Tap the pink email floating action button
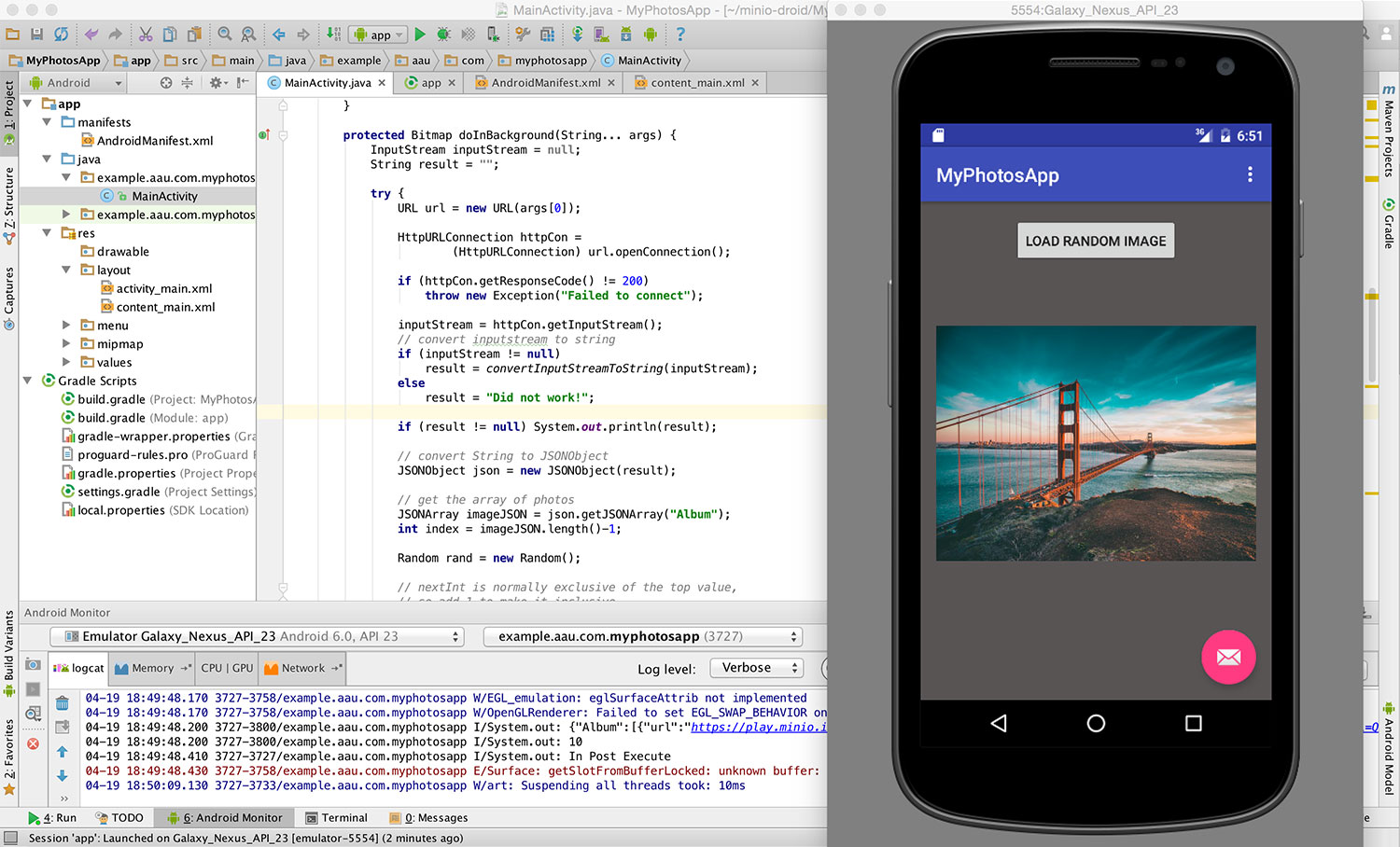The width and height of the screenshot is (1400, 847). [x=1227, y=658]
